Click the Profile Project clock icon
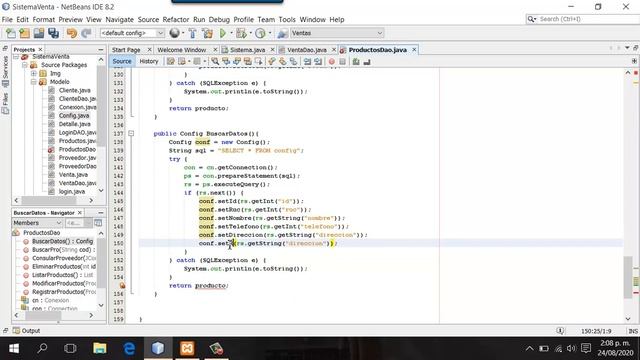This screenshot has width=640, height=360. (x=260, y=33)
